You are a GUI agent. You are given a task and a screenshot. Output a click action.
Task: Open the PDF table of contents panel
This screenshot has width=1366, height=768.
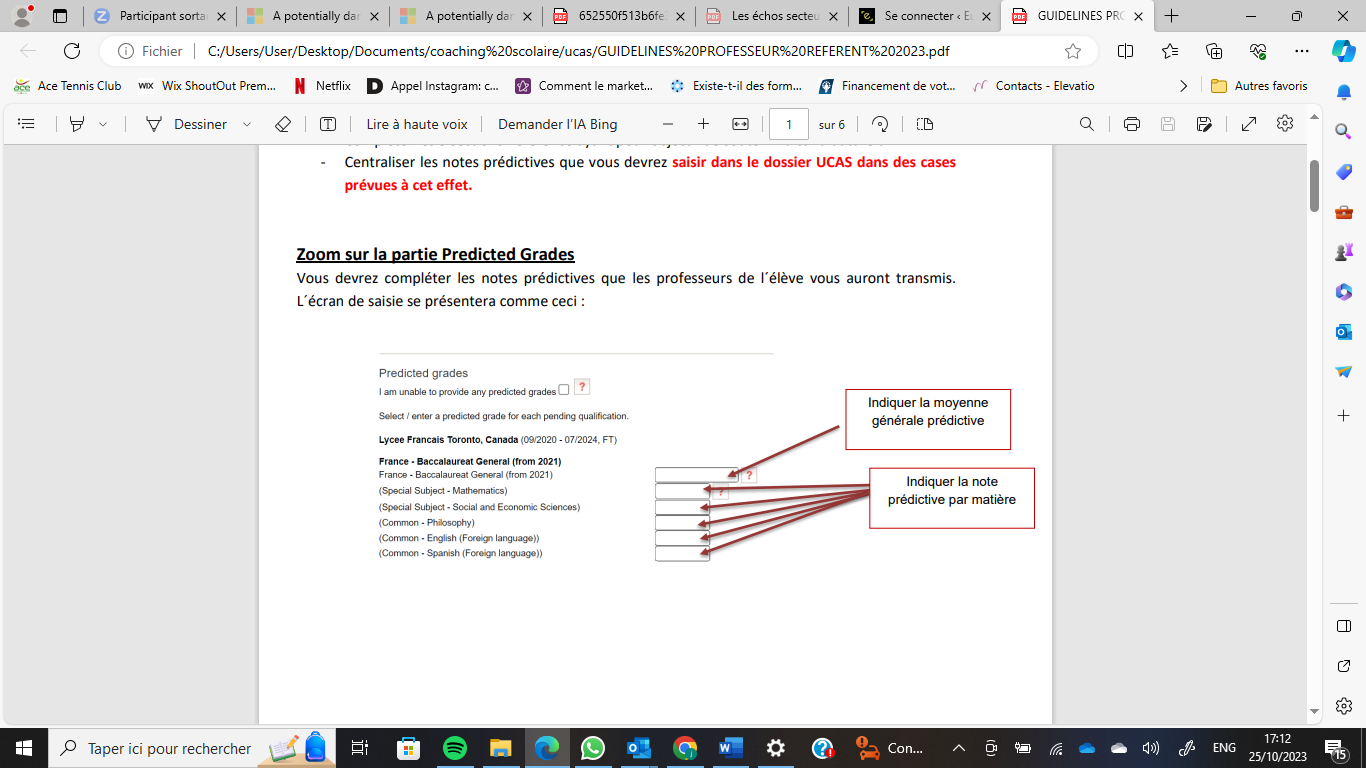[27, 124]
